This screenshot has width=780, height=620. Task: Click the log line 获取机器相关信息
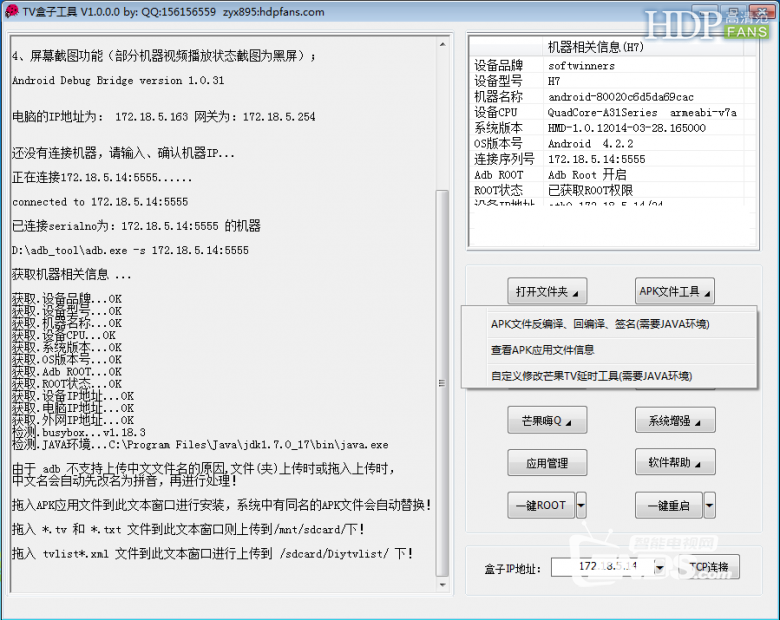72,274
